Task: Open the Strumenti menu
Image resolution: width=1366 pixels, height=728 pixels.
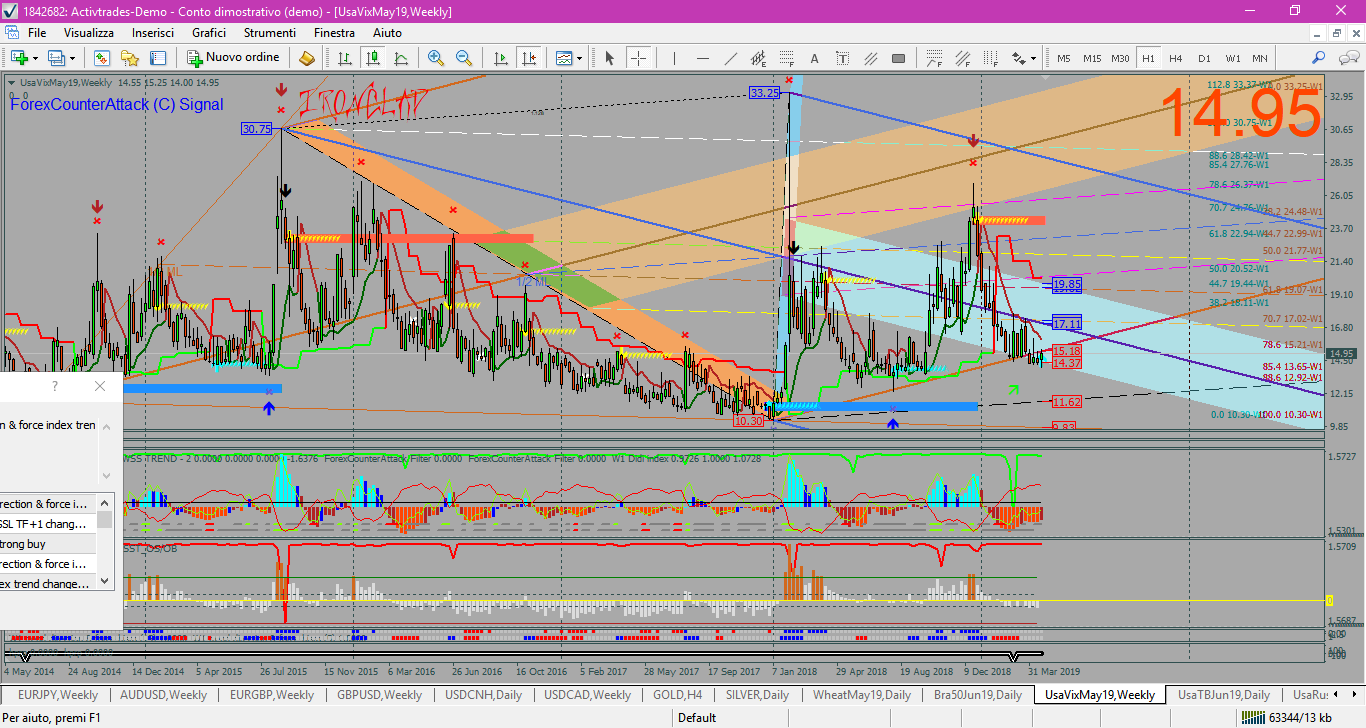Action: coord(269,33)
